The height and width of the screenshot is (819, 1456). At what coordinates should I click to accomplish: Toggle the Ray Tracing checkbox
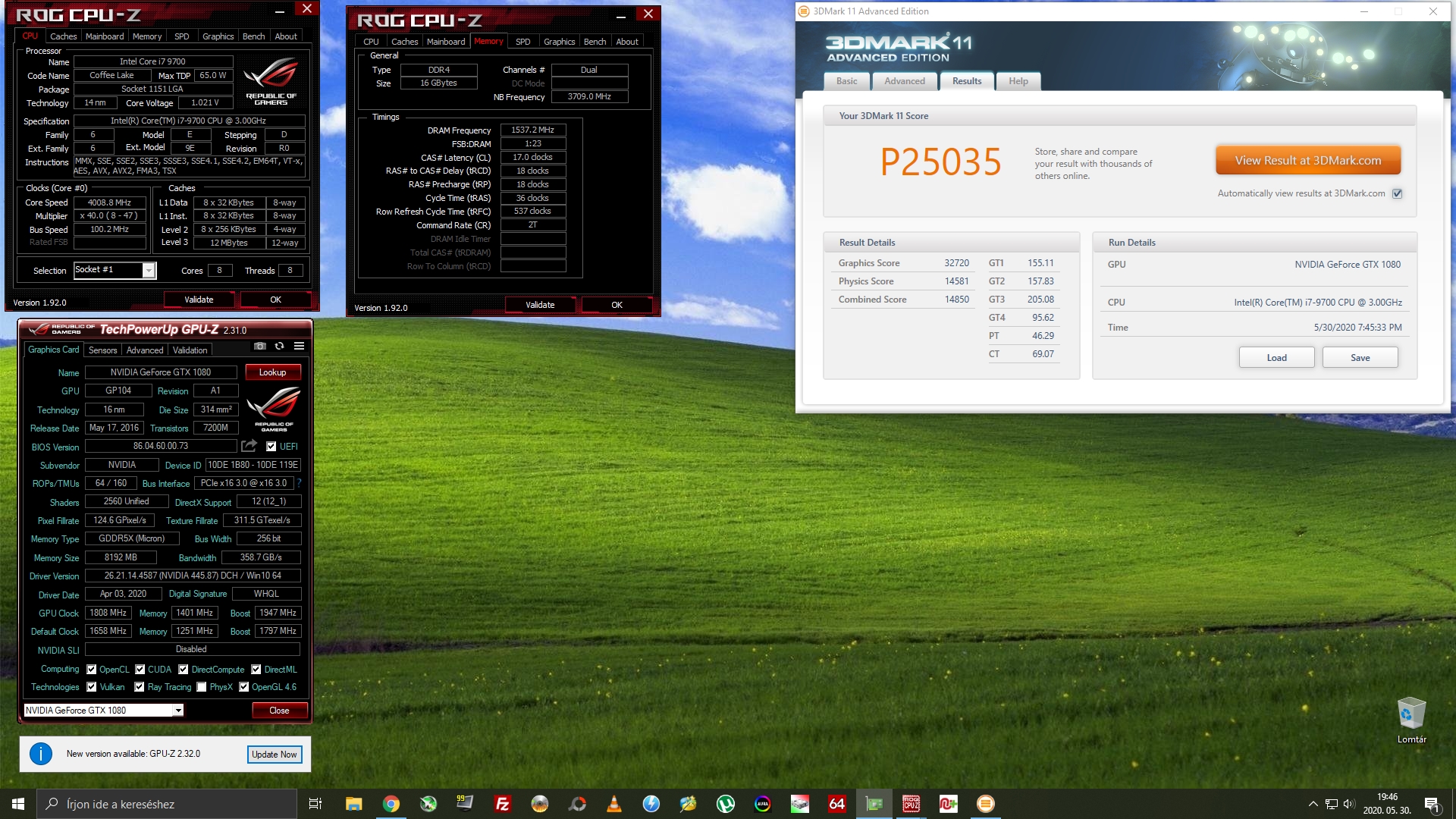140,687
